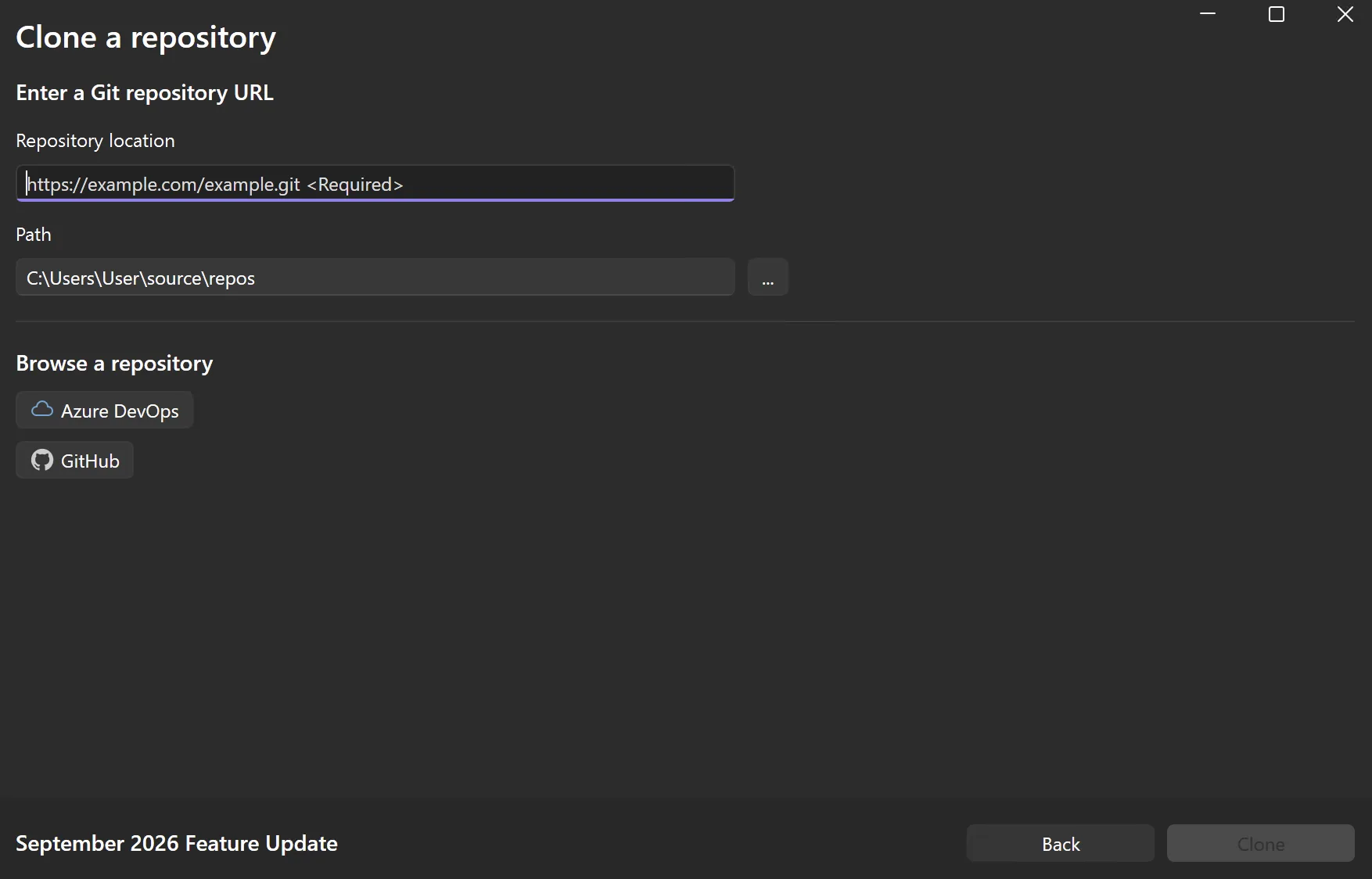Go back with the Back button

(x=1061, y=844)
